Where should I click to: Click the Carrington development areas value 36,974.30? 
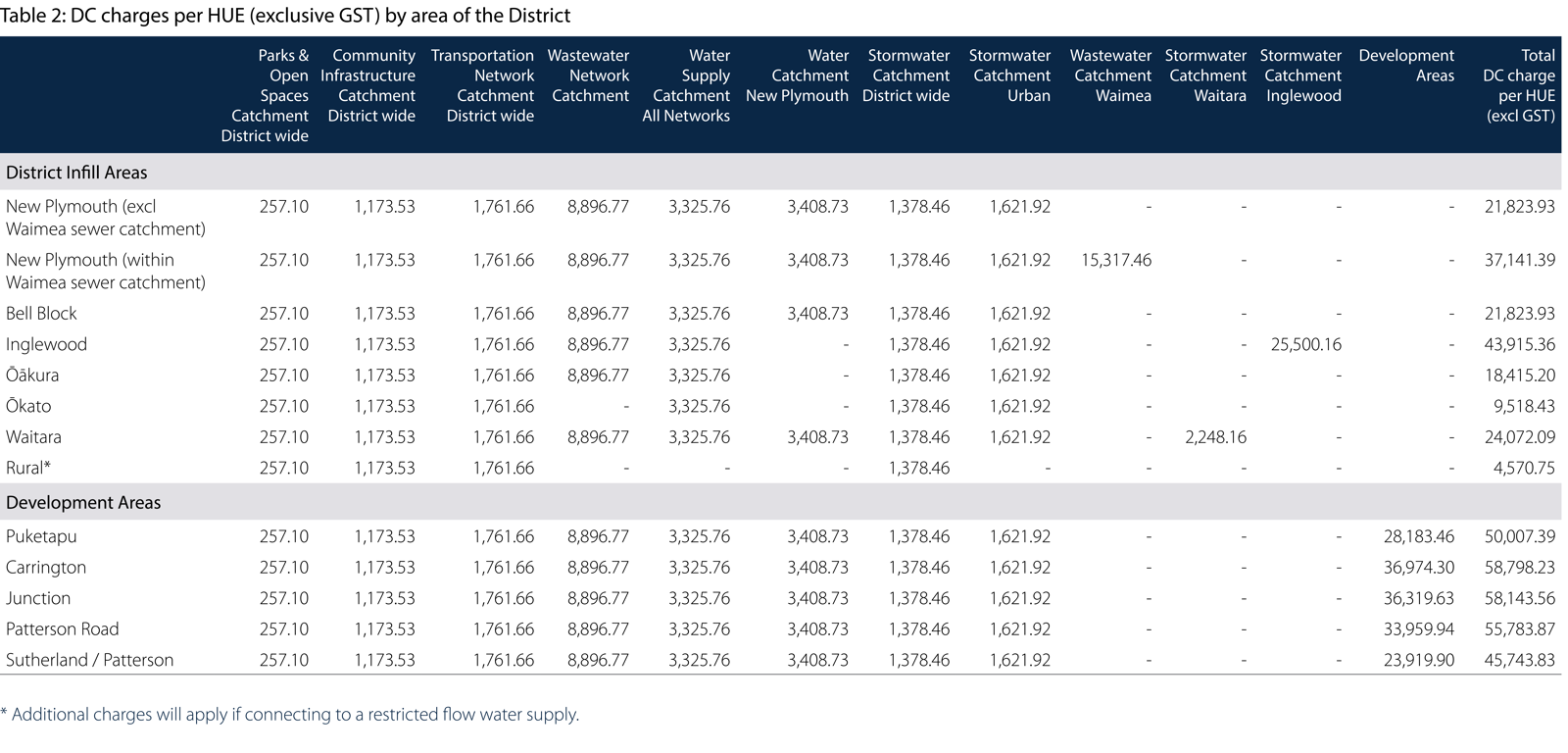click(x=1418, y=568)
